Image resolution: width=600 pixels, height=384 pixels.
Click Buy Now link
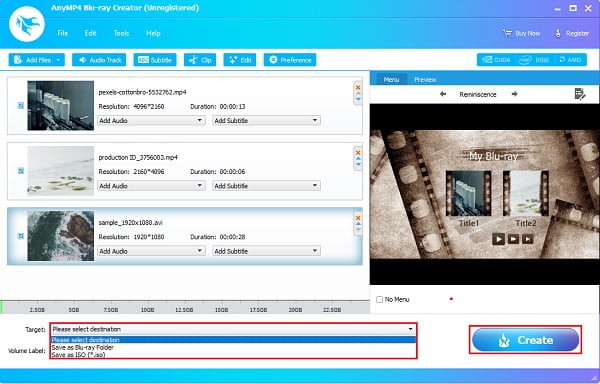click(x=522, y=33)
